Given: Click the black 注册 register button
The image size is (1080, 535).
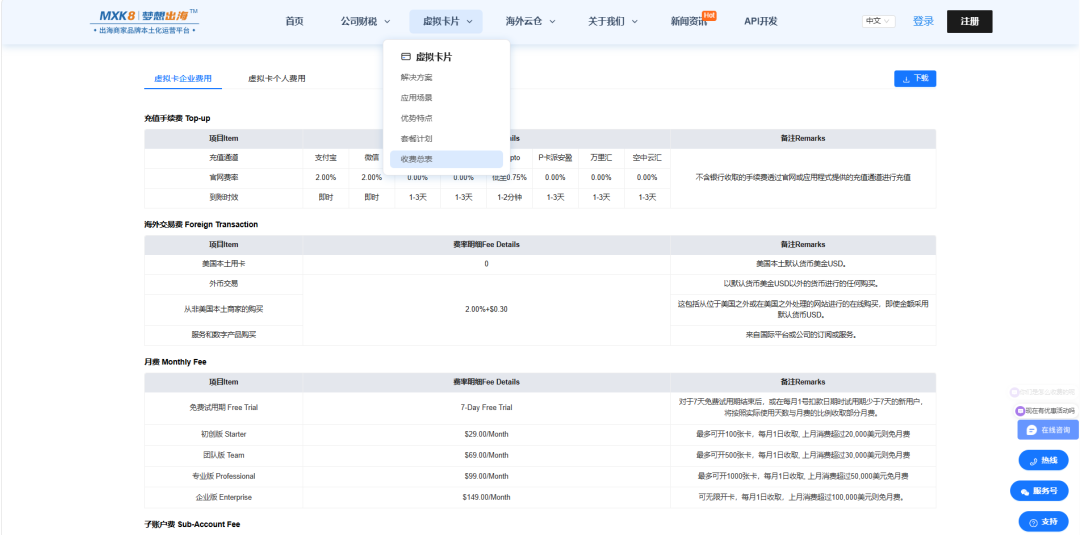Looking at the screenshot, I should [x=970, y=21].
